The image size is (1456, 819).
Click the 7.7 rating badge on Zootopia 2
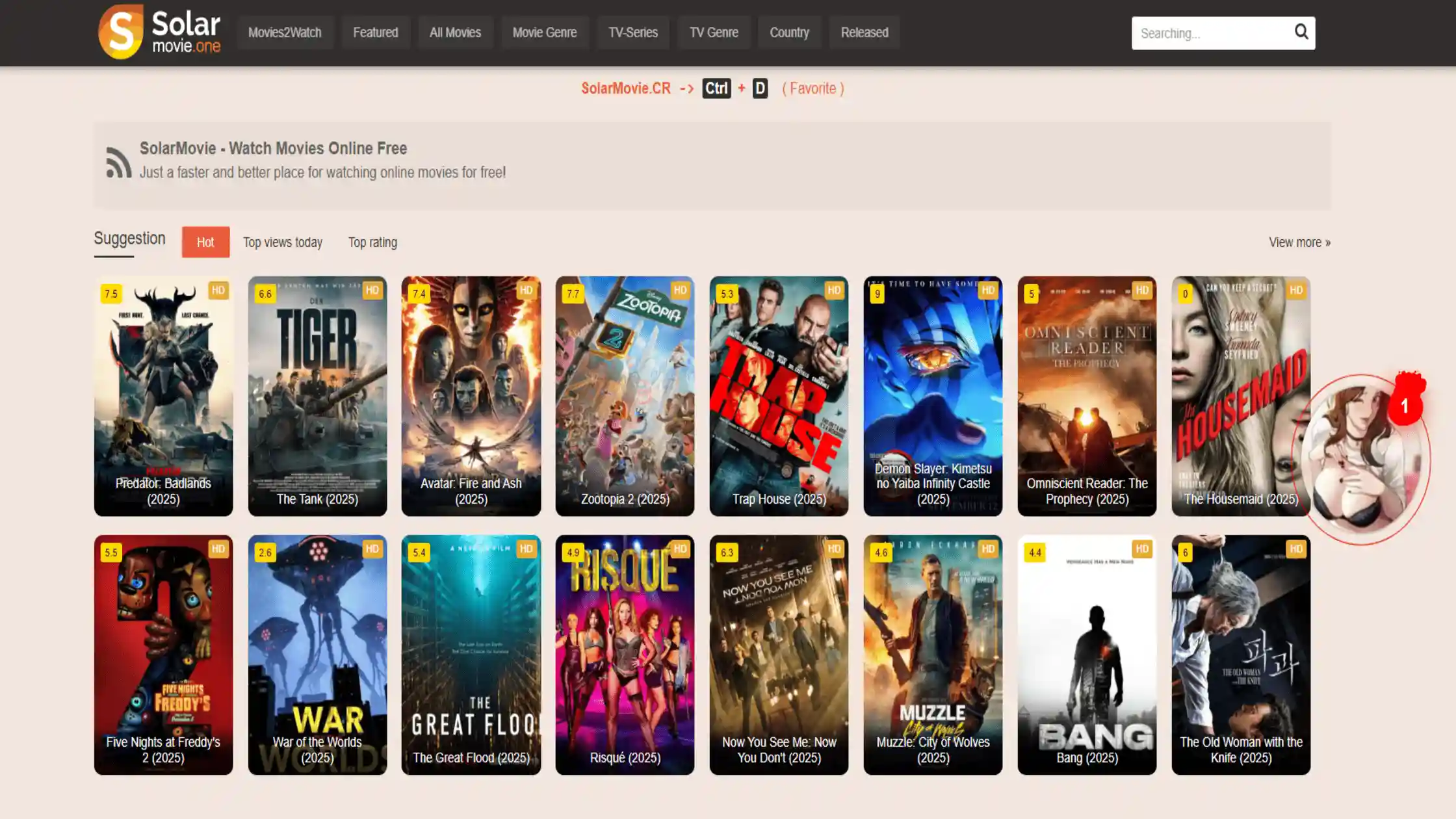coord(573,294)
